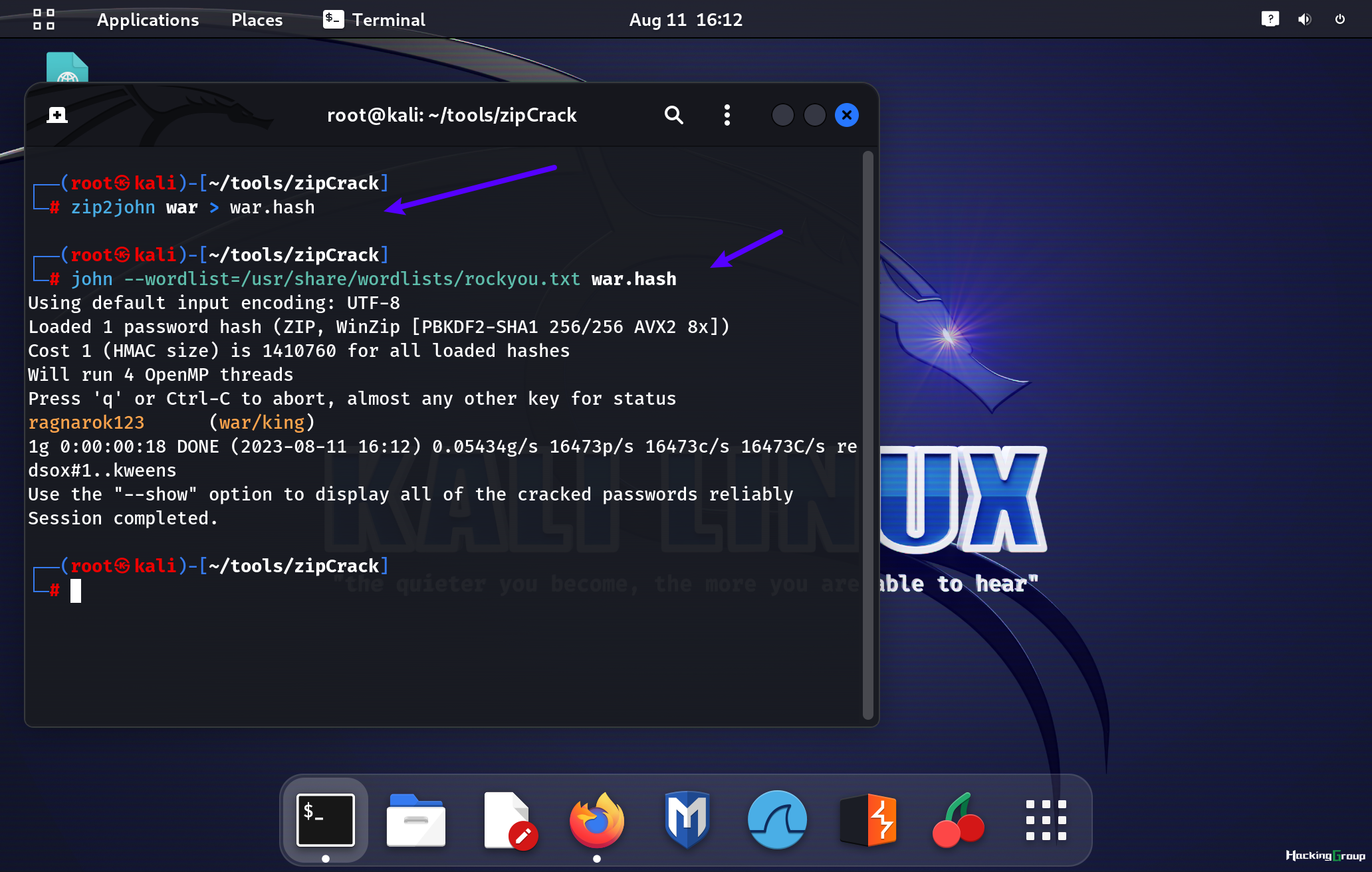
Task: Click the terminal vertical scrollbar
Action: (867, 435)
